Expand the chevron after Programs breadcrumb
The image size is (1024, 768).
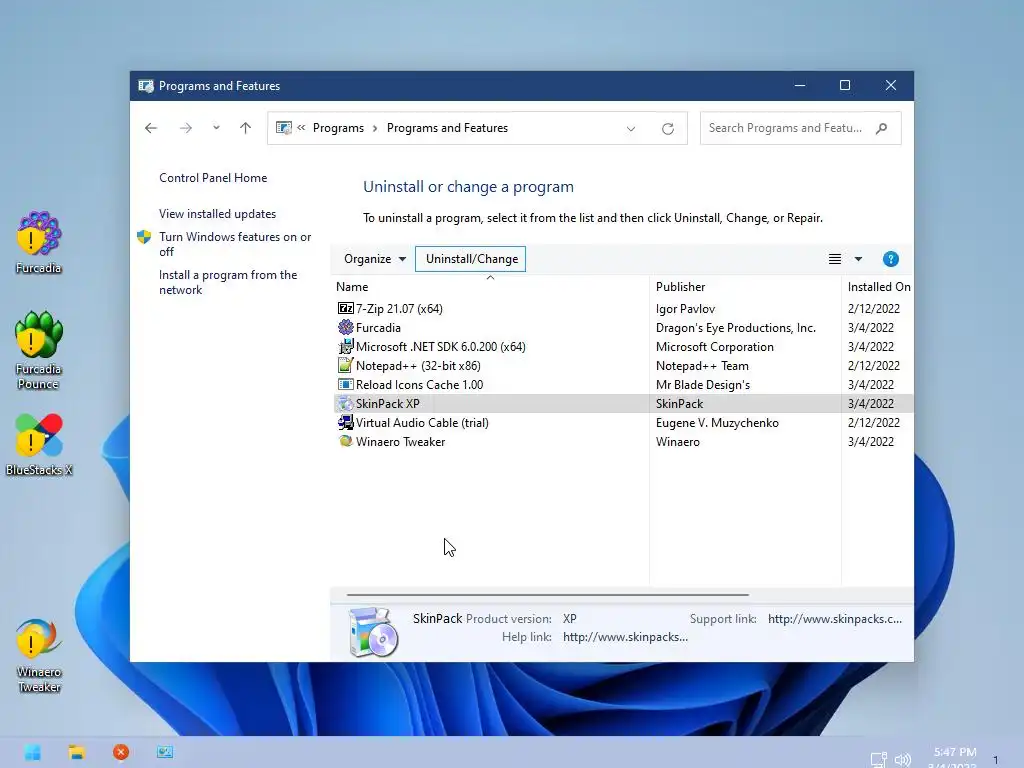[x=375, y=128]
